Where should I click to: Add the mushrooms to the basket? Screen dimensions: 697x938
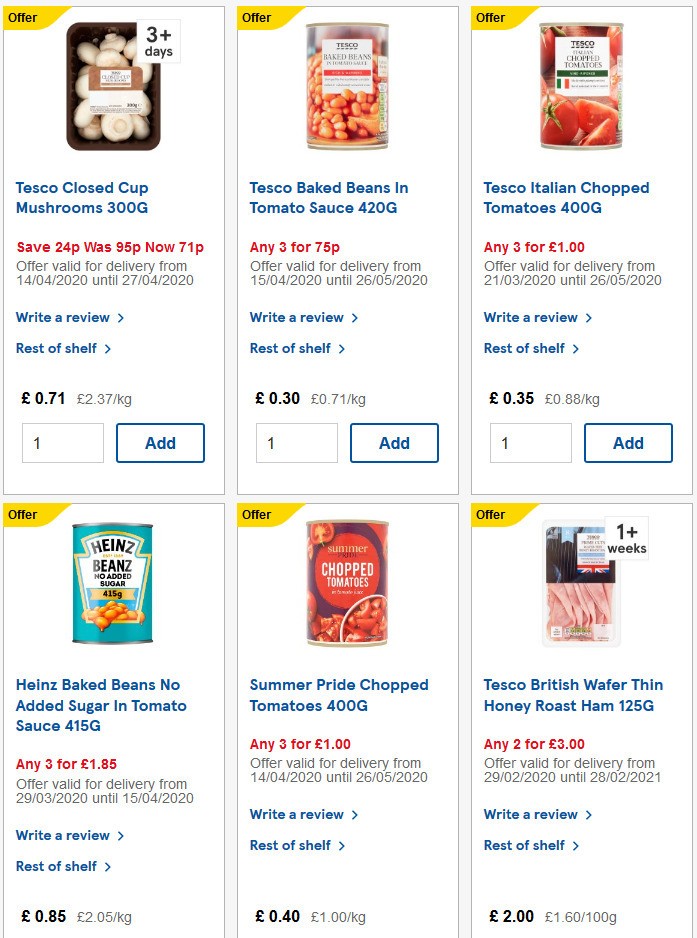[160, 443]
